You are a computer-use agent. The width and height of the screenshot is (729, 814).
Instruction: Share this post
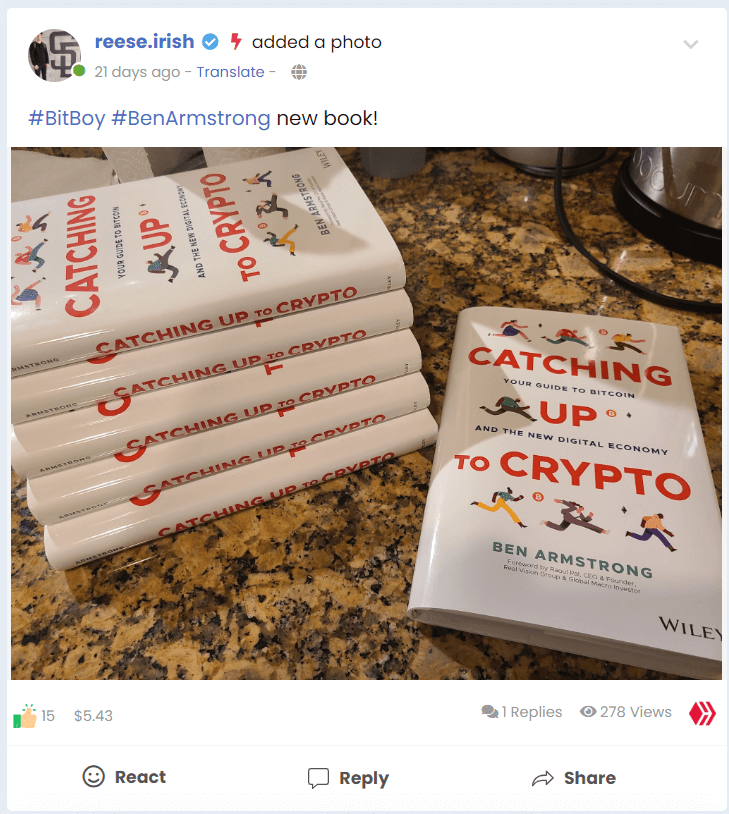[574, 778]
